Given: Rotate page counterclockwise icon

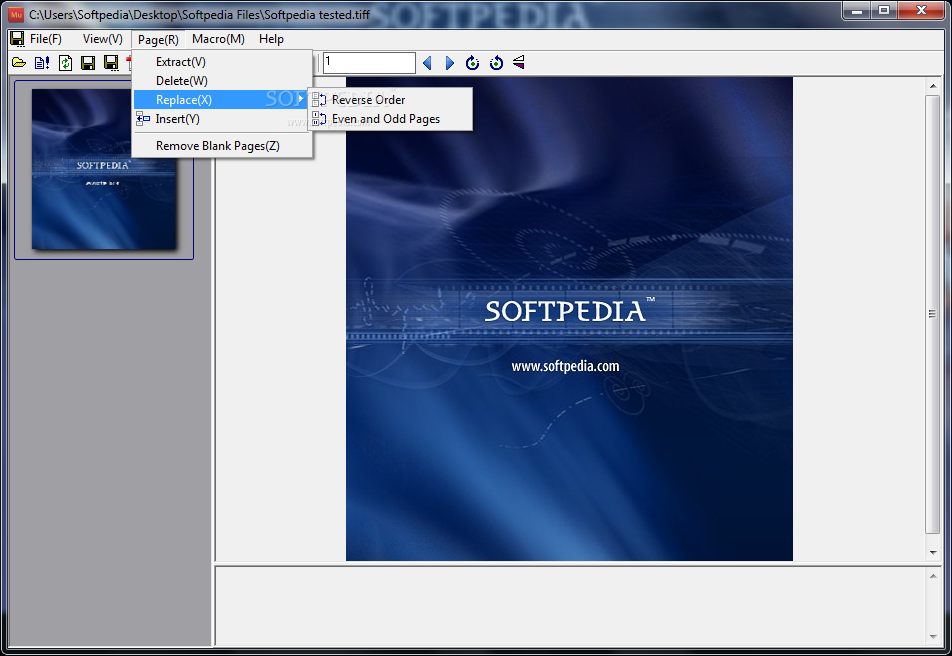Looking at the screenshot, I should pyautogui.click(x=496, y=63).
